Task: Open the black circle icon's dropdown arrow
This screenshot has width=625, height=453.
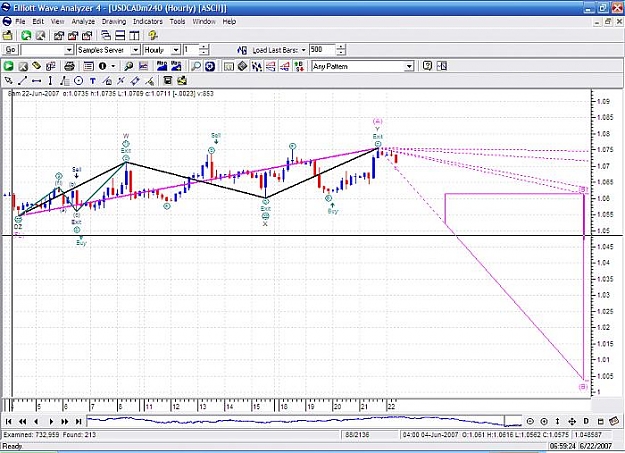Action: pos(114,66)
